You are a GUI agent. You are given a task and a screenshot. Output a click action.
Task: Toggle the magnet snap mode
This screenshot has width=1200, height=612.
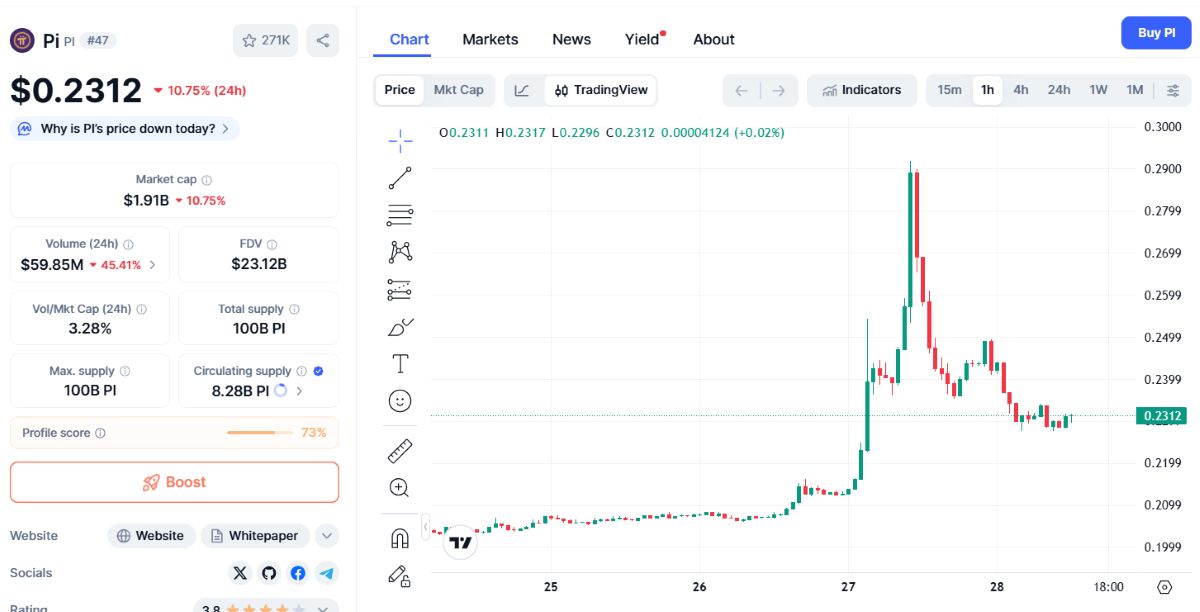pyautogui.click(x=400, y=538)
